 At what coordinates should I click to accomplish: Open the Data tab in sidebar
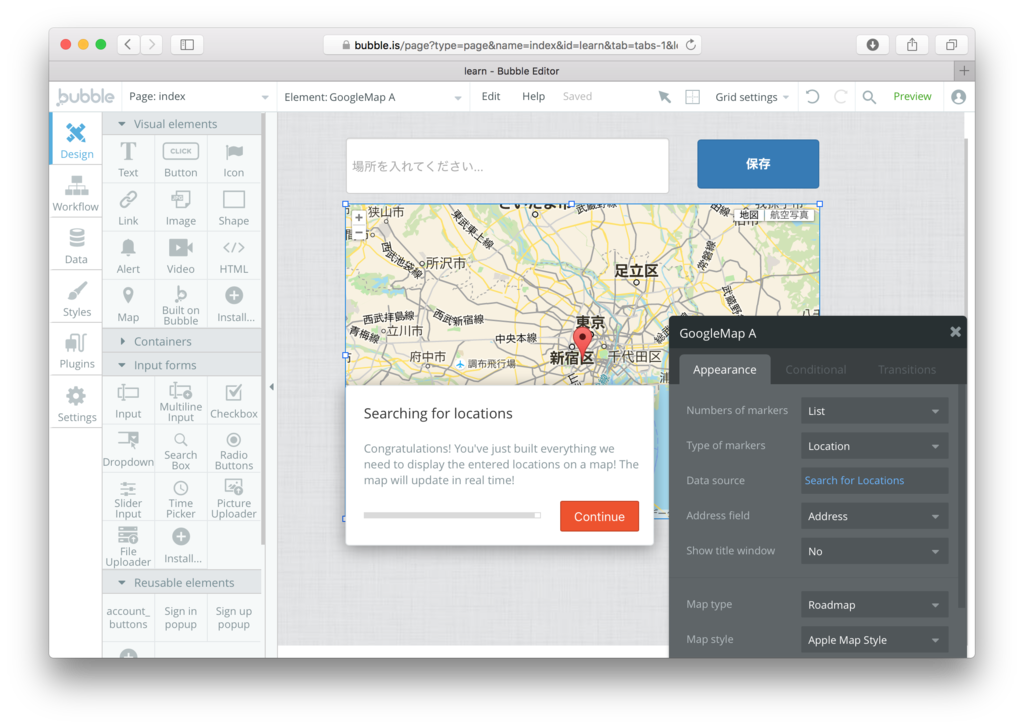coord(76,246)
